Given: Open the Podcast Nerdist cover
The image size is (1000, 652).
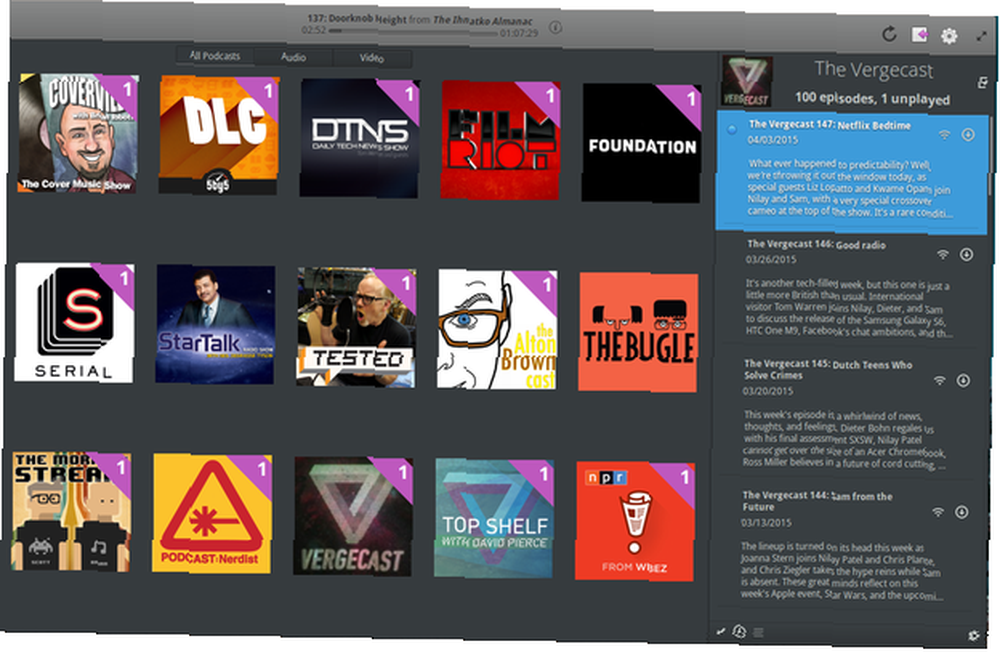Looking at the screenshot, I should point(212,514).
